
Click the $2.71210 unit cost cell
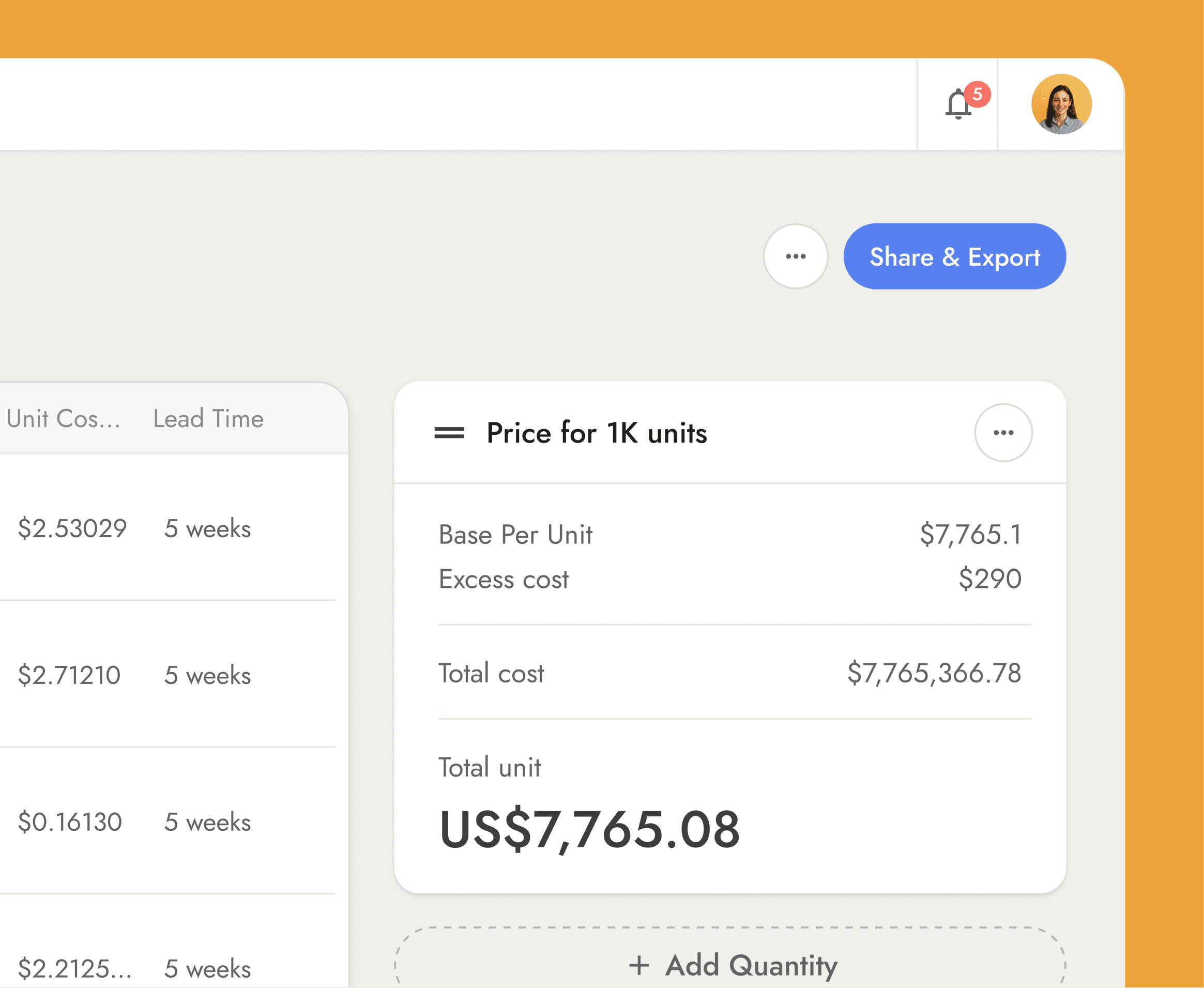click(69, 675)
